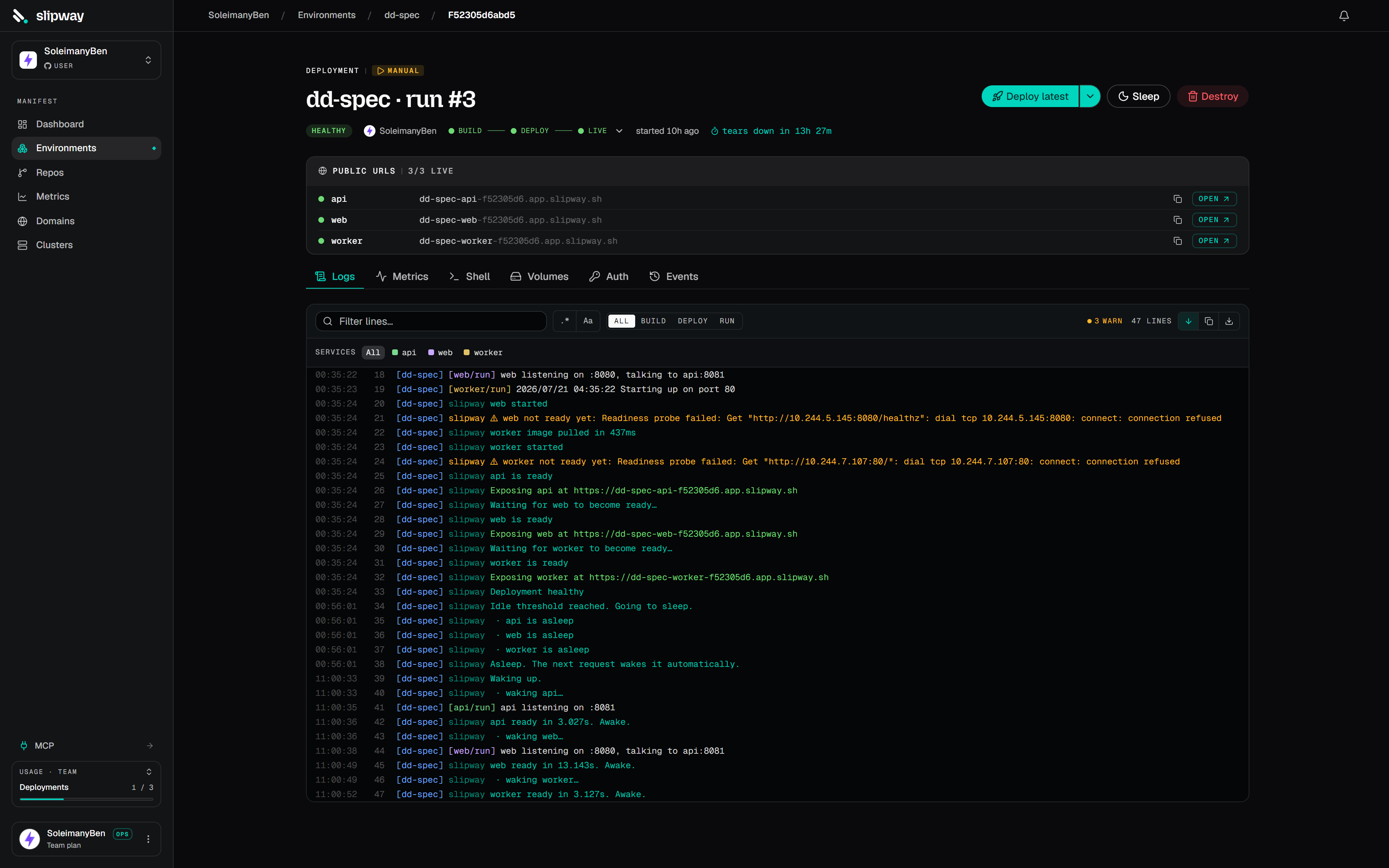Open the notifications bell
Viewport: 1389px width, 868px height.
point(1344,16)
